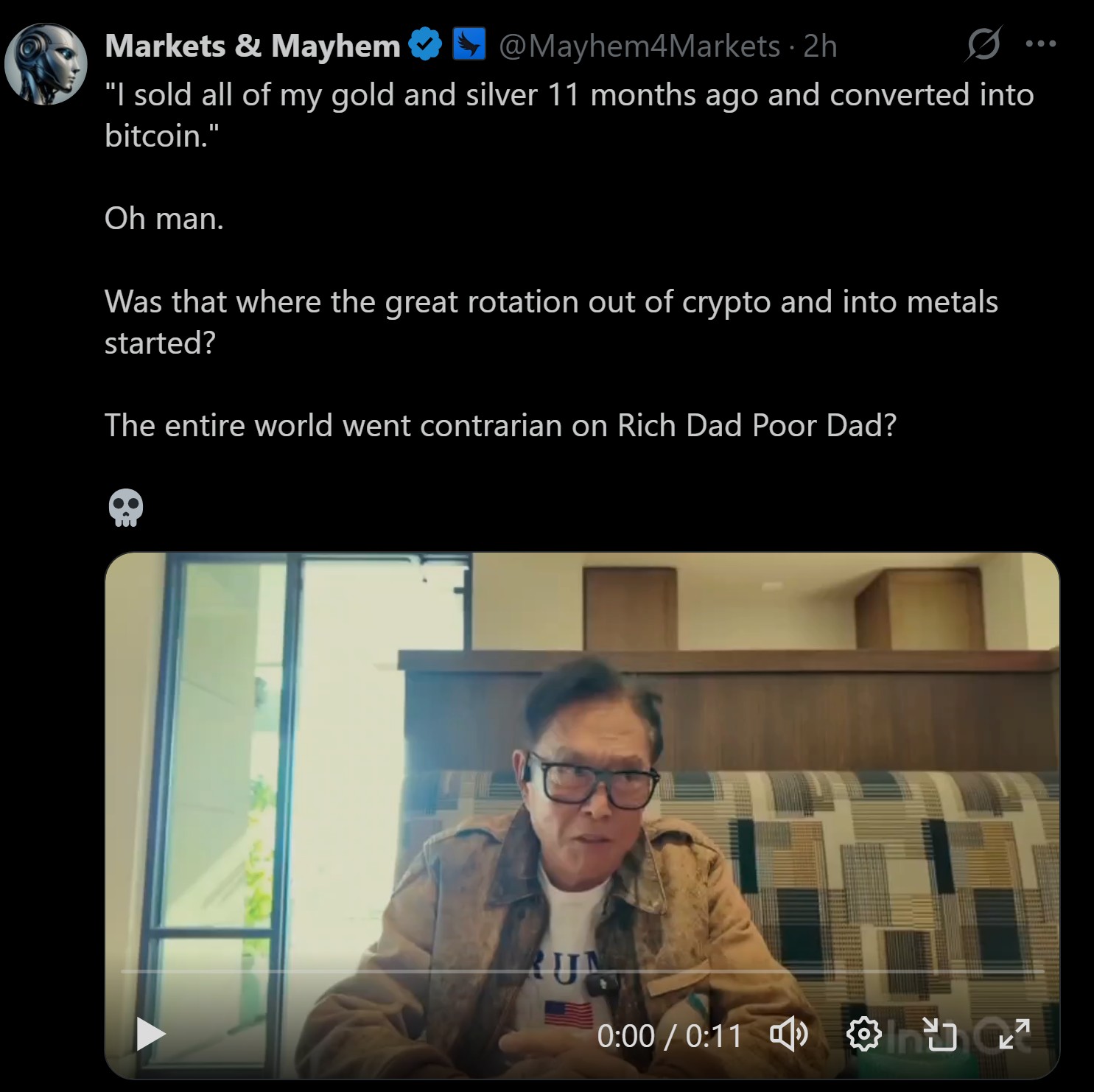
Task: Open the three-dot more options menu
Action: pyautogui.click(x=1041, y=44)
